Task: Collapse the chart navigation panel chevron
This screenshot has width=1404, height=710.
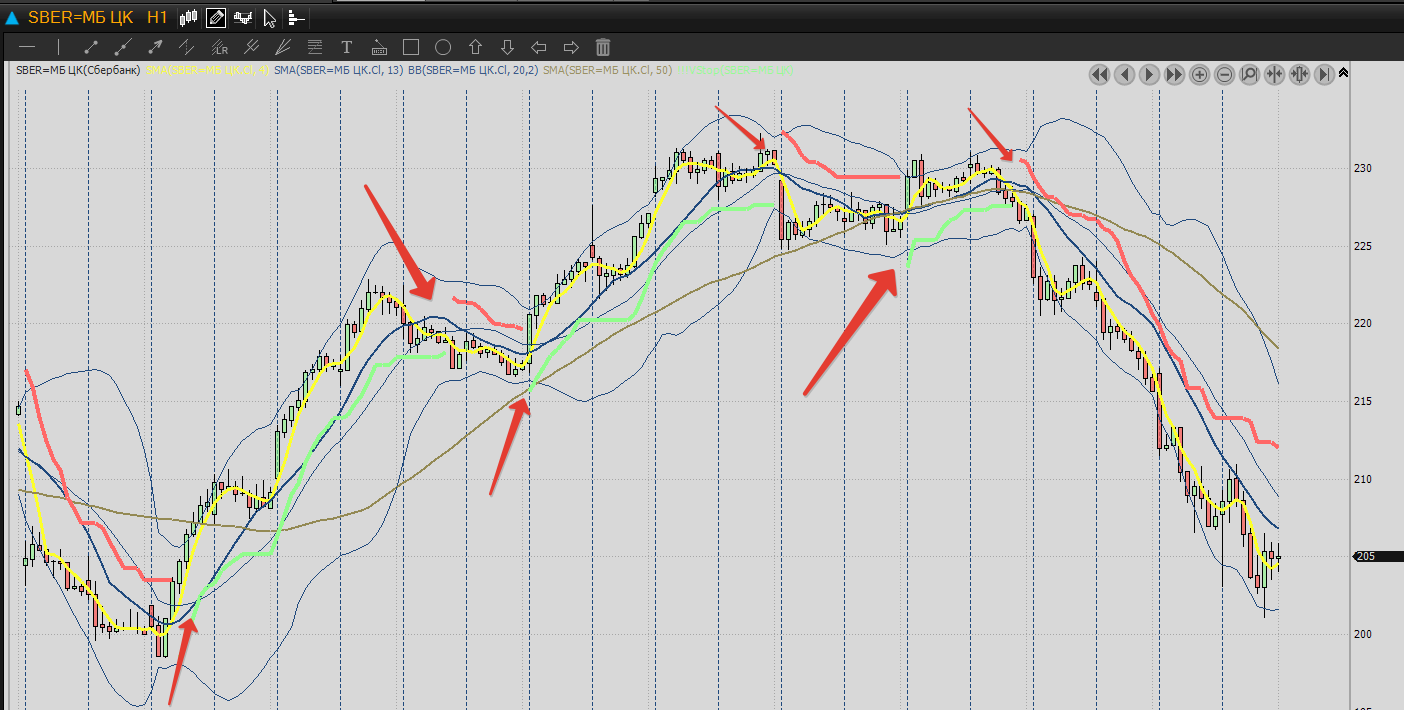Action: click(x=1343, y=73)
